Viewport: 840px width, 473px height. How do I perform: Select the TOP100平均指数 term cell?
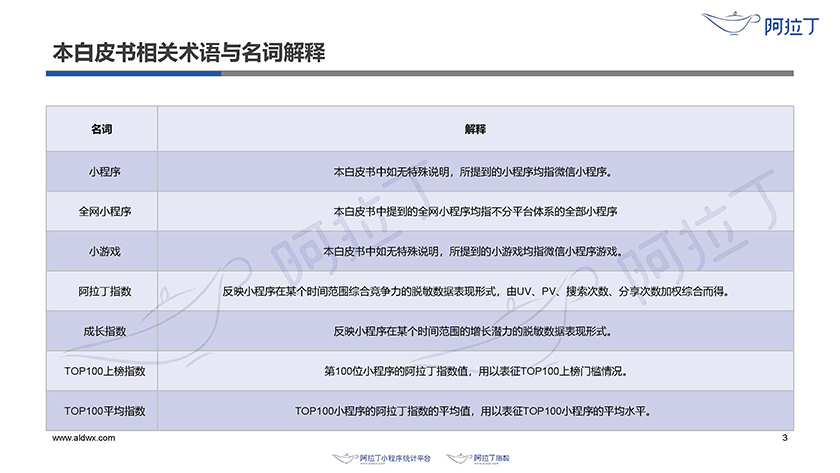coord(102,411)
